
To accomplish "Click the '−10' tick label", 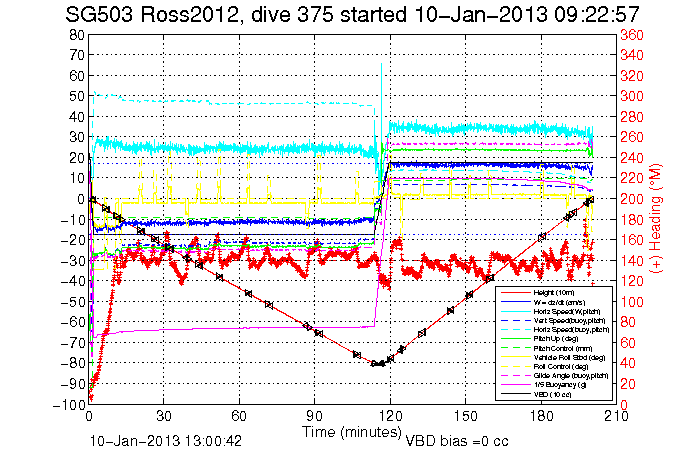I will tap(72, 219).
